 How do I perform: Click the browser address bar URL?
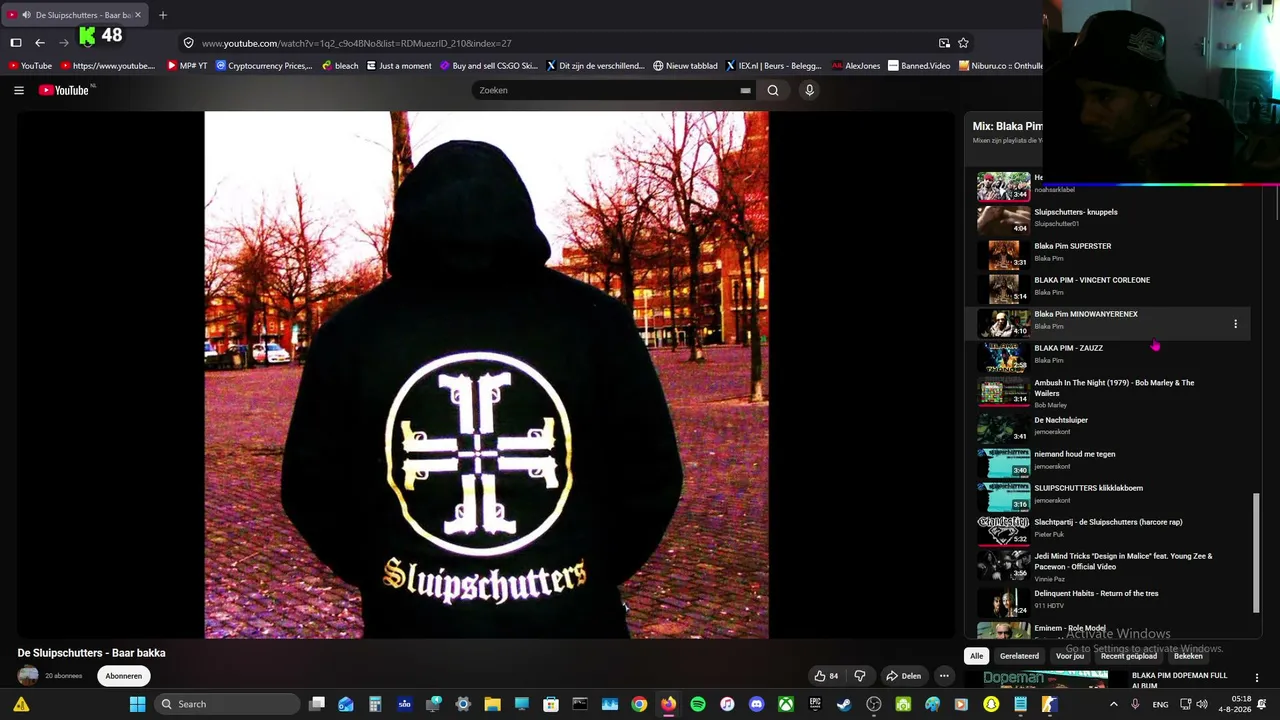click(x=357, y=43)
